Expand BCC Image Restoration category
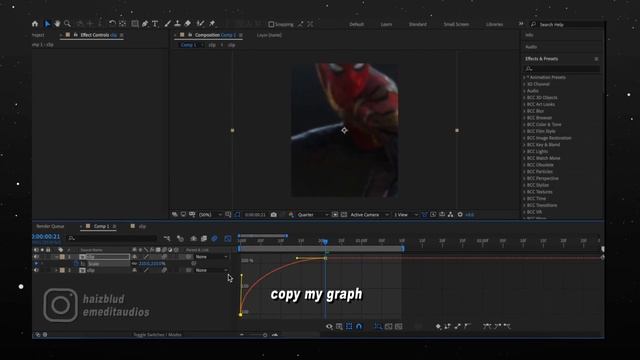The width and height of the screenshot is (640, 360). pyautogui.click(x=524, y=138)
